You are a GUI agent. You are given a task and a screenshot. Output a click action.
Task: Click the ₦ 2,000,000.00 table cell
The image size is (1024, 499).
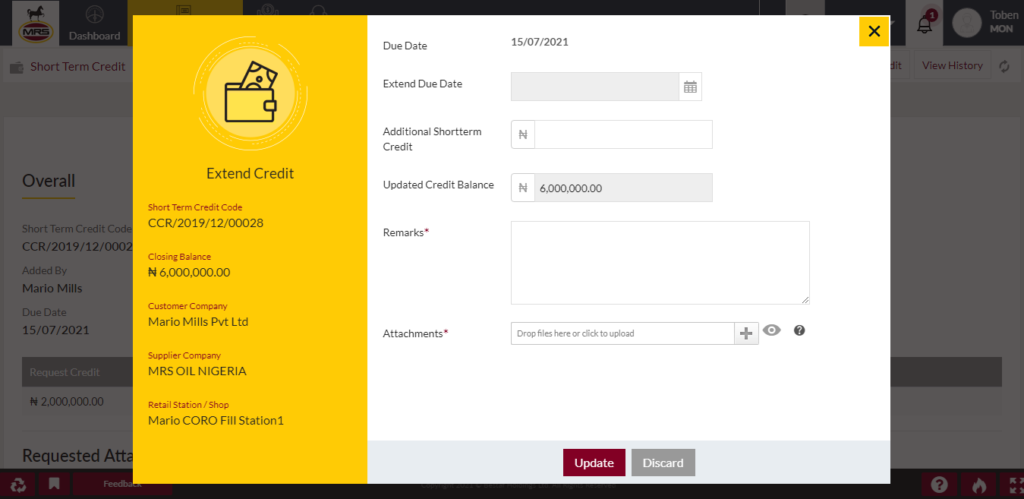click(67, 402)
